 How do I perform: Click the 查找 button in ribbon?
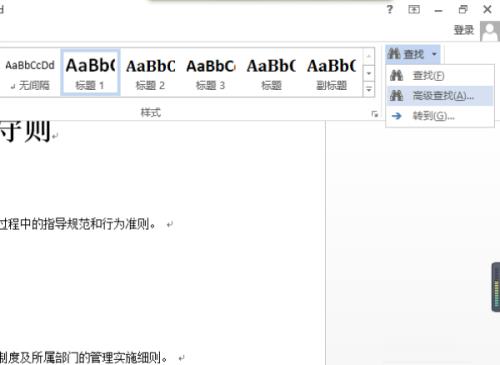tap(407, 54)
